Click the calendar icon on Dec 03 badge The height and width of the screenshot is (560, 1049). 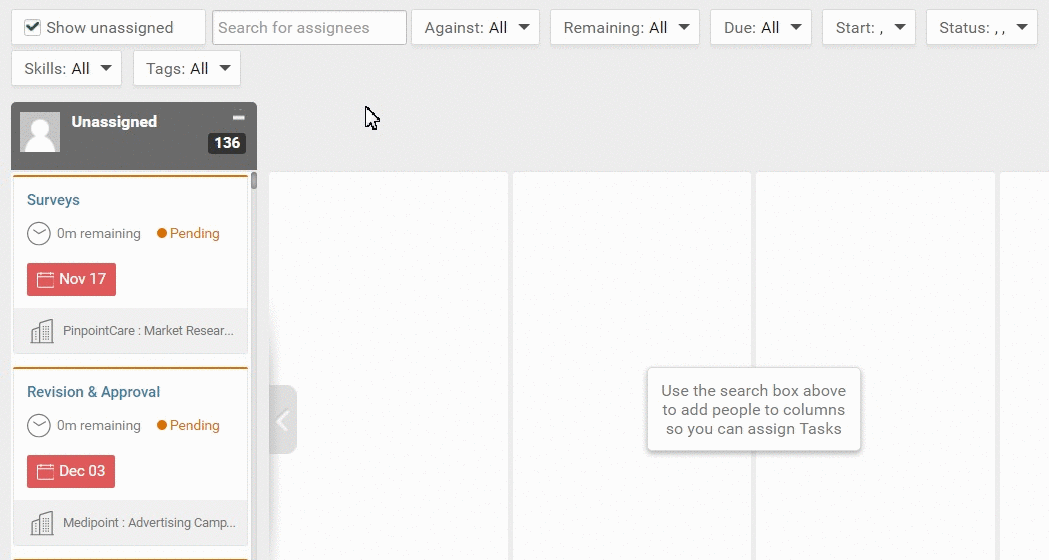(x=45, y=472)
